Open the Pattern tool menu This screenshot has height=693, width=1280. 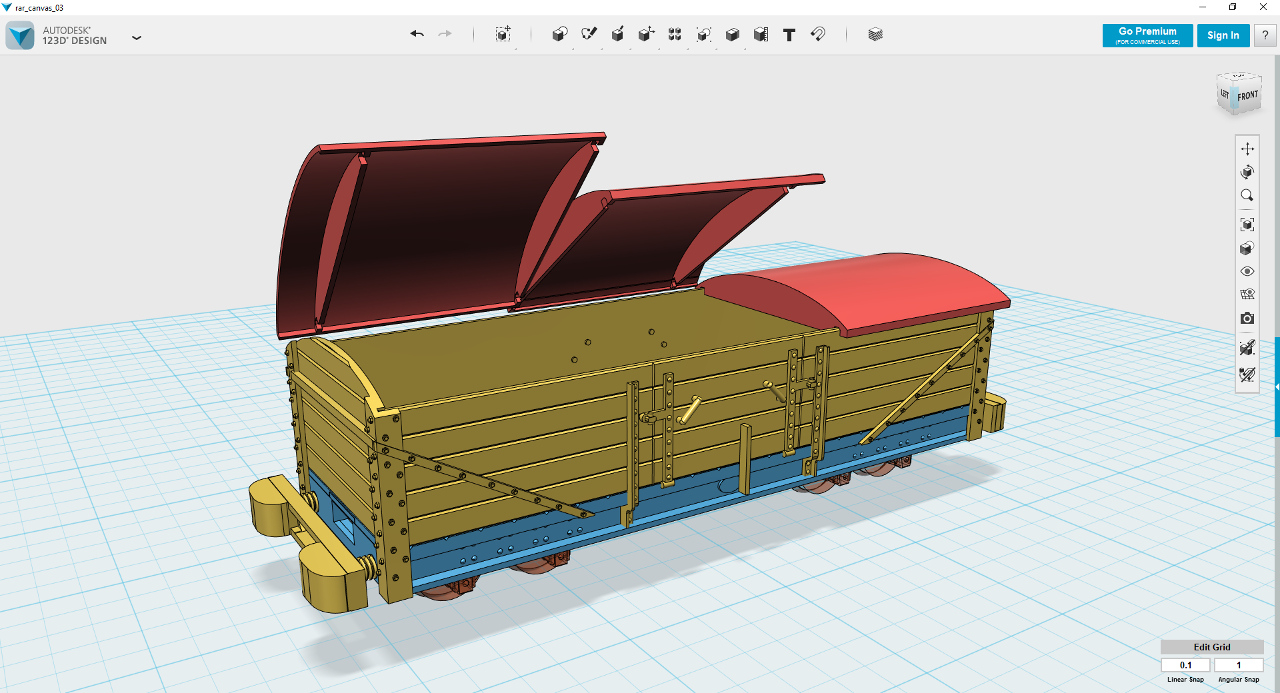coord(675,34)
